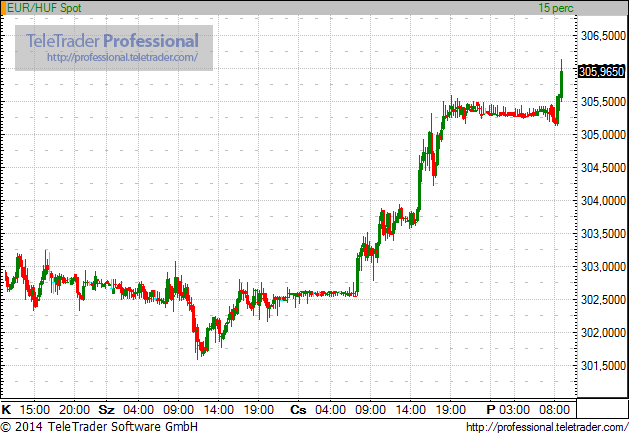Click the 20:00 time axis label

75,409
